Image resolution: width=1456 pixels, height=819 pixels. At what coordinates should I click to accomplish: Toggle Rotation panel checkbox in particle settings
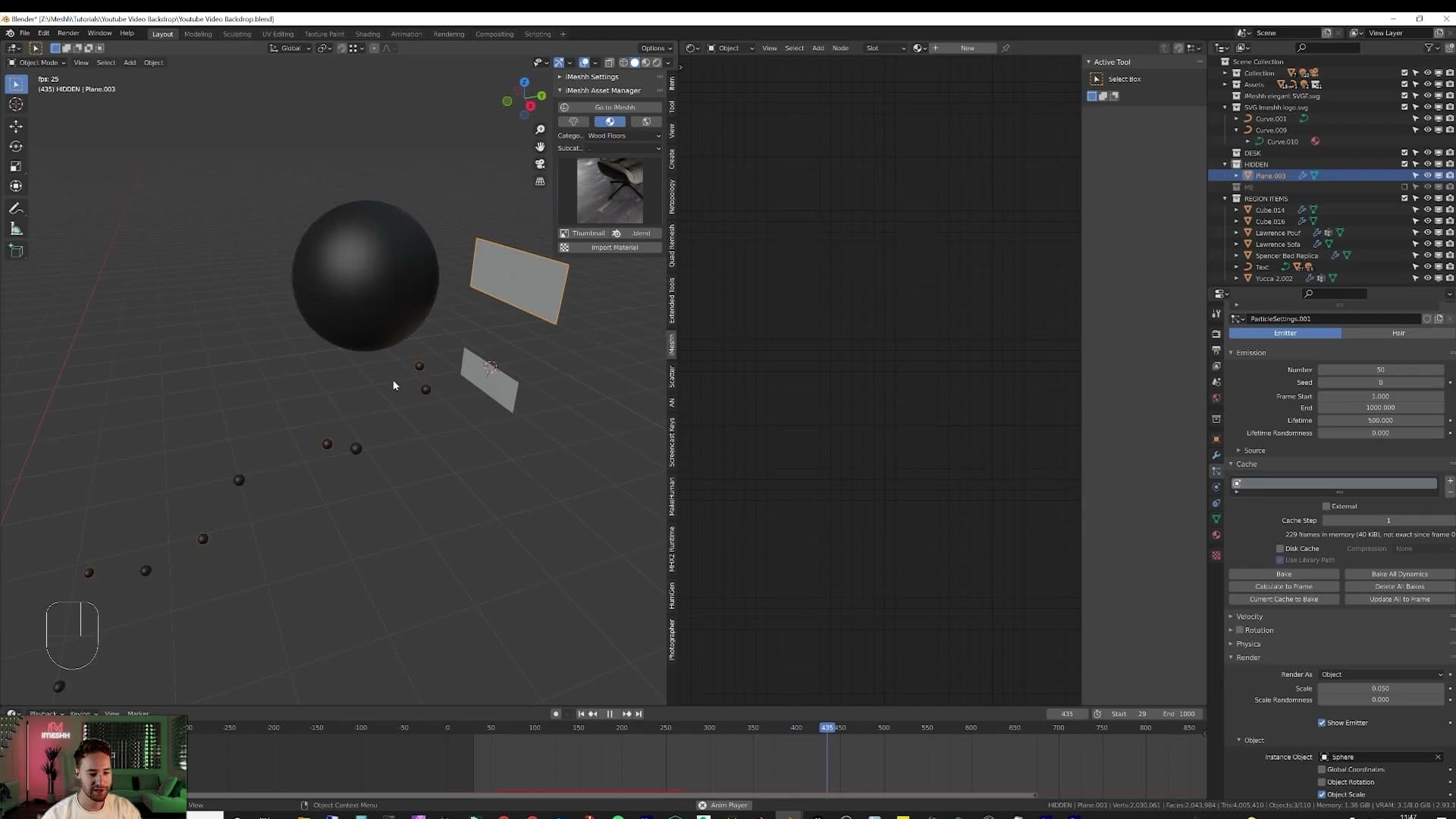pos(1240,630)
